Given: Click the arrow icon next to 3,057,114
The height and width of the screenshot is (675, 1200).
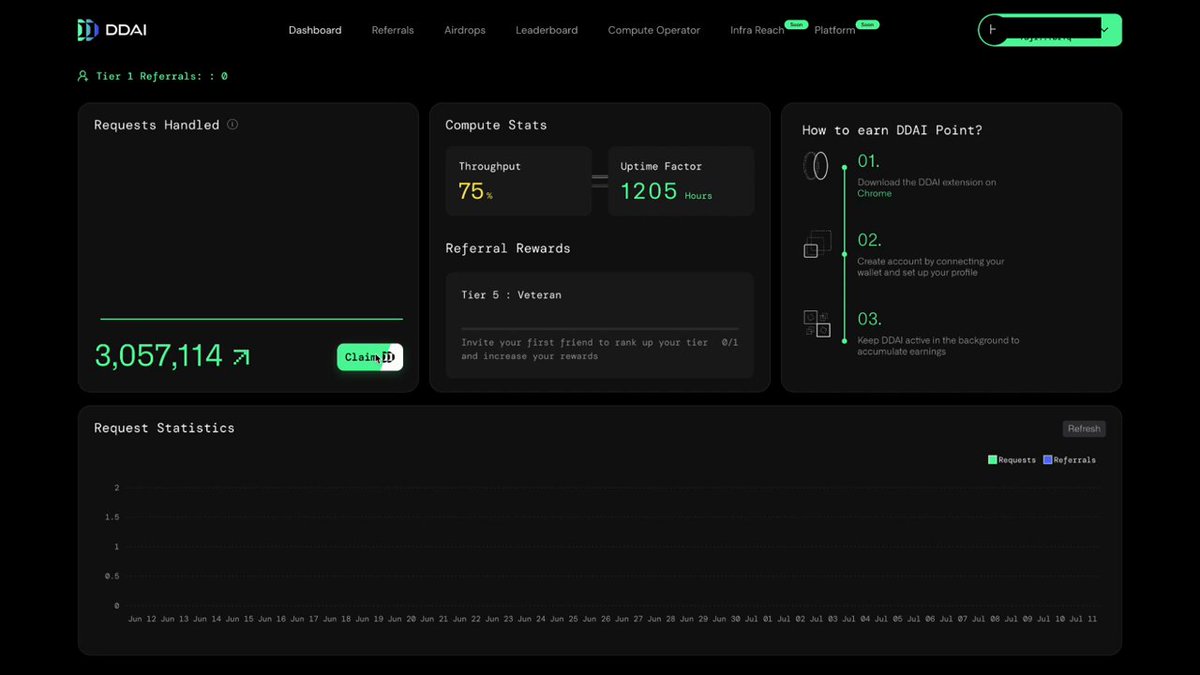Looking at the screenshot, I should pos(241,356).
